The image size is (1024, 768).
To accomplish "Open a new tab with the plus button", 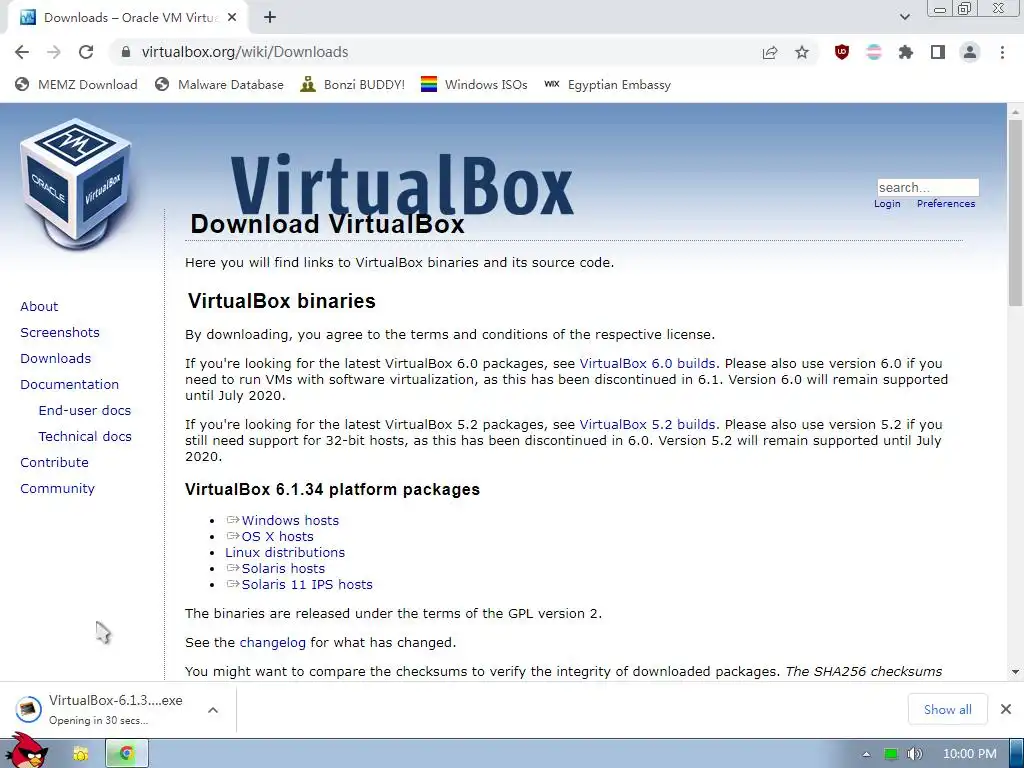I will tap(270, 18).
